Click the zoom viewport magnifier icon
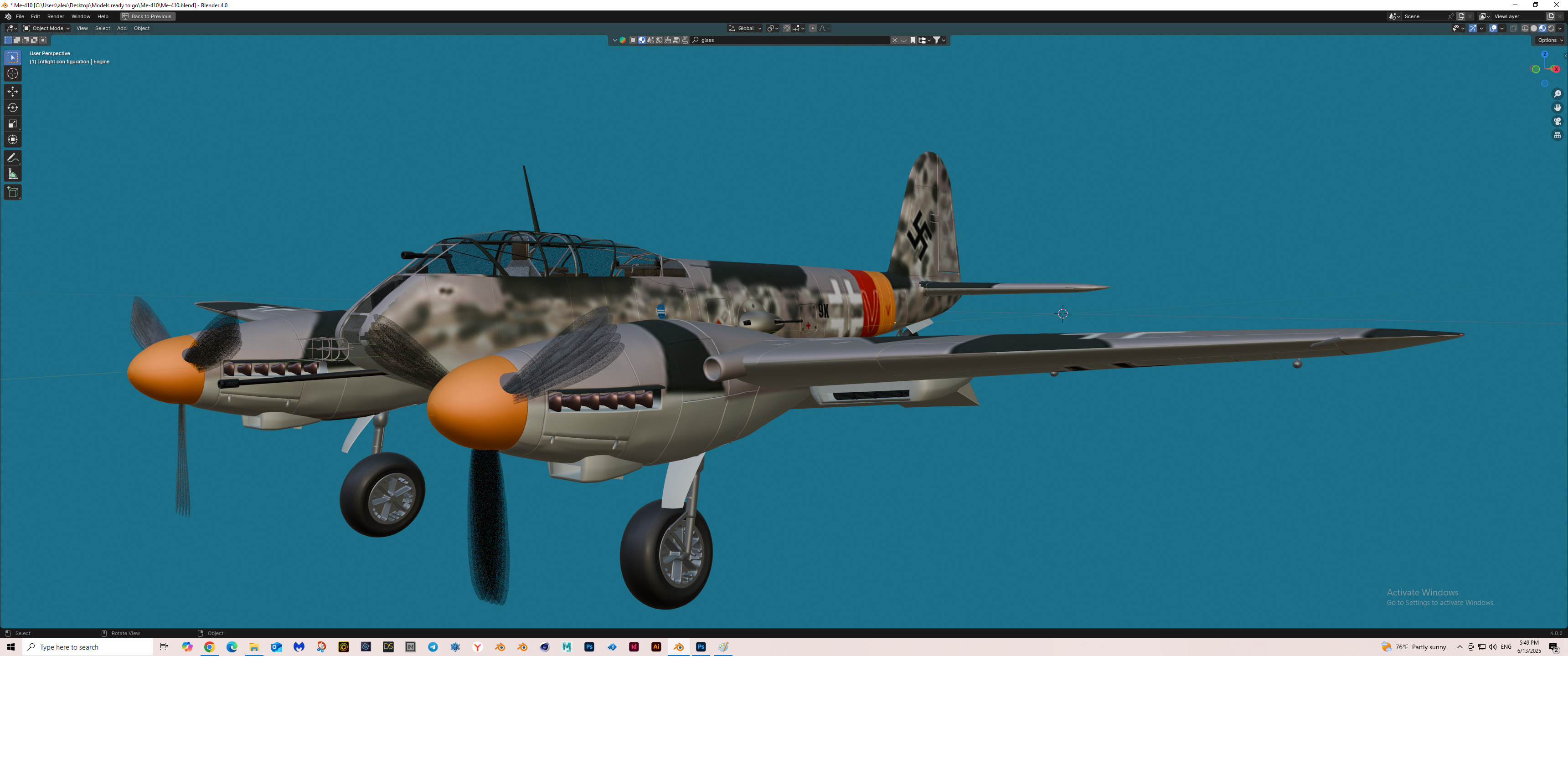 point(1558,94)
